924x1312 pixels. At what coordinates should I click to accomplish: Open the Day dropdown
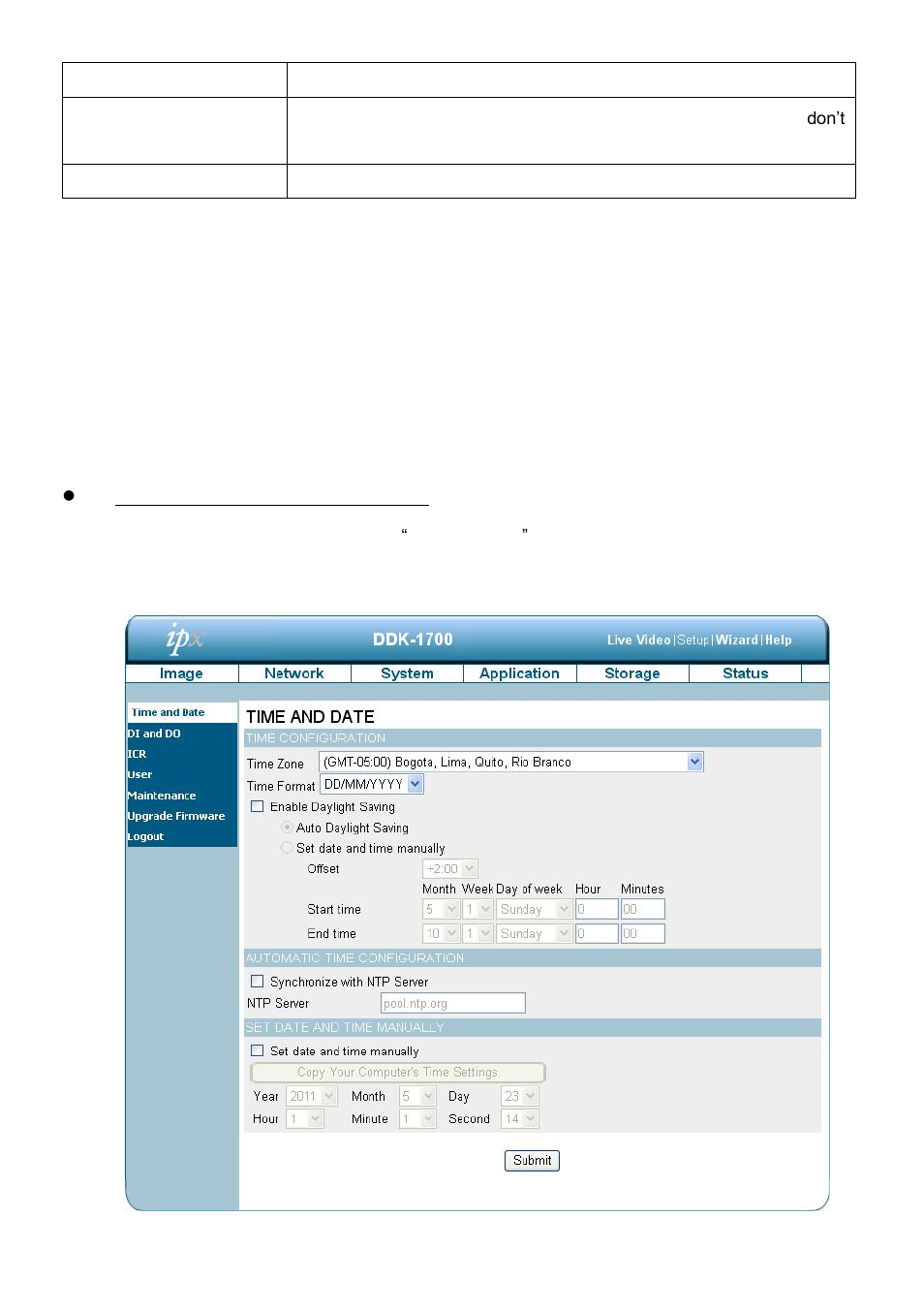(520, 1096)
